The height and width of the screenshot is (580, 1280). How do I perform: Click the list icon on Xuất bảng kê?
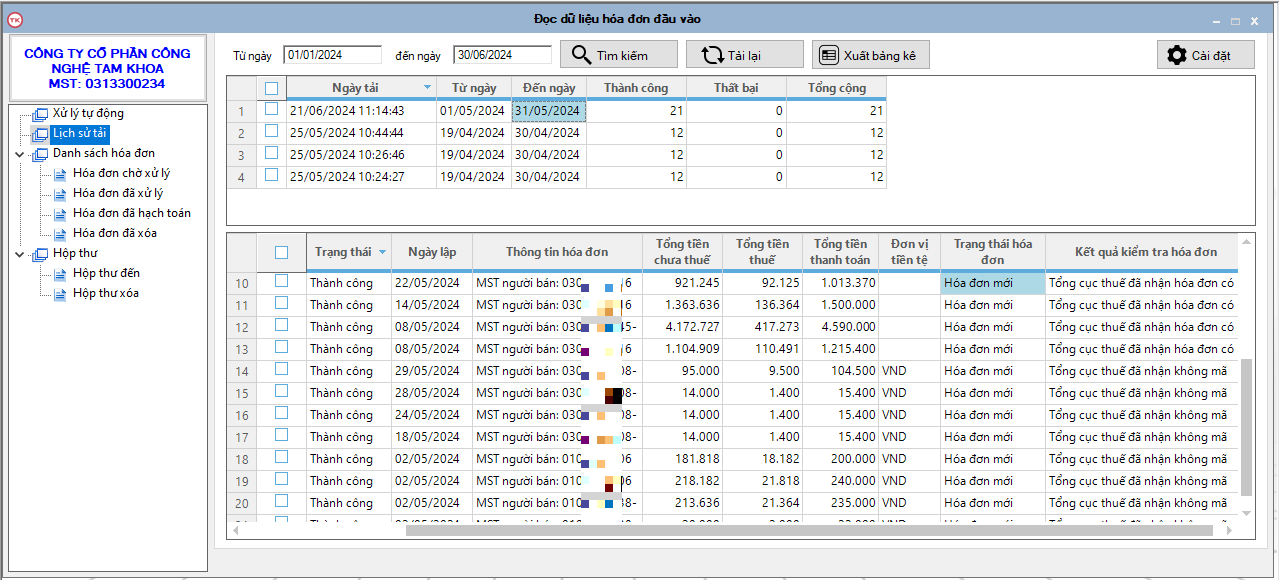(x=828, y=55)
